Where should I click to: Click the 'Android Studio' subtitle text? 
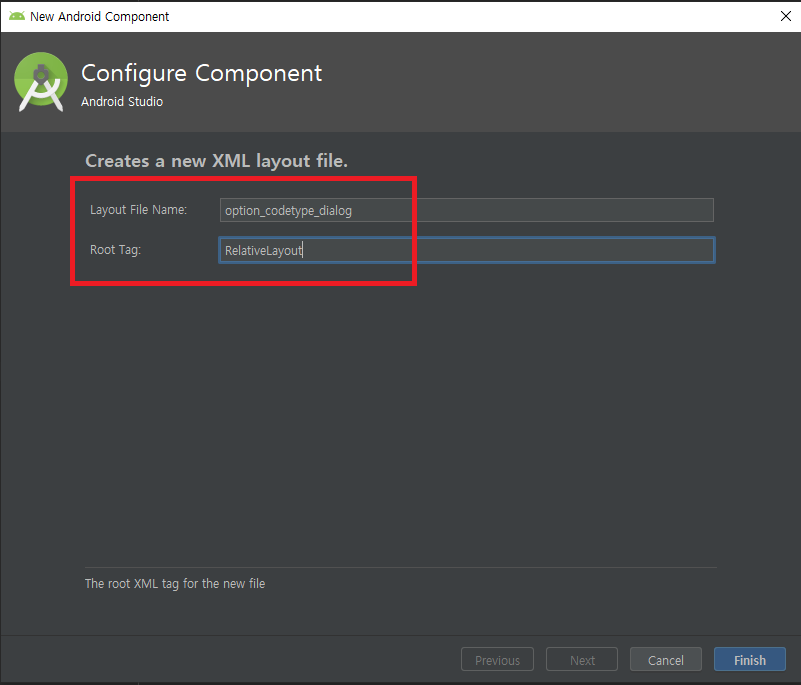point(122,102)
